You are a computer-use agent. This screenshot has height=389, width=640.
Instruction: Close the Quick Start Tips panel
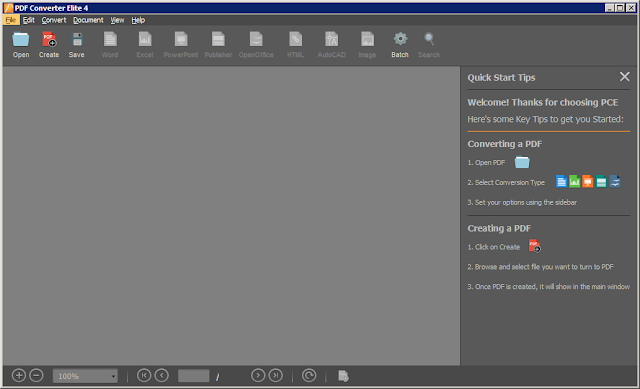click(624, 77)
